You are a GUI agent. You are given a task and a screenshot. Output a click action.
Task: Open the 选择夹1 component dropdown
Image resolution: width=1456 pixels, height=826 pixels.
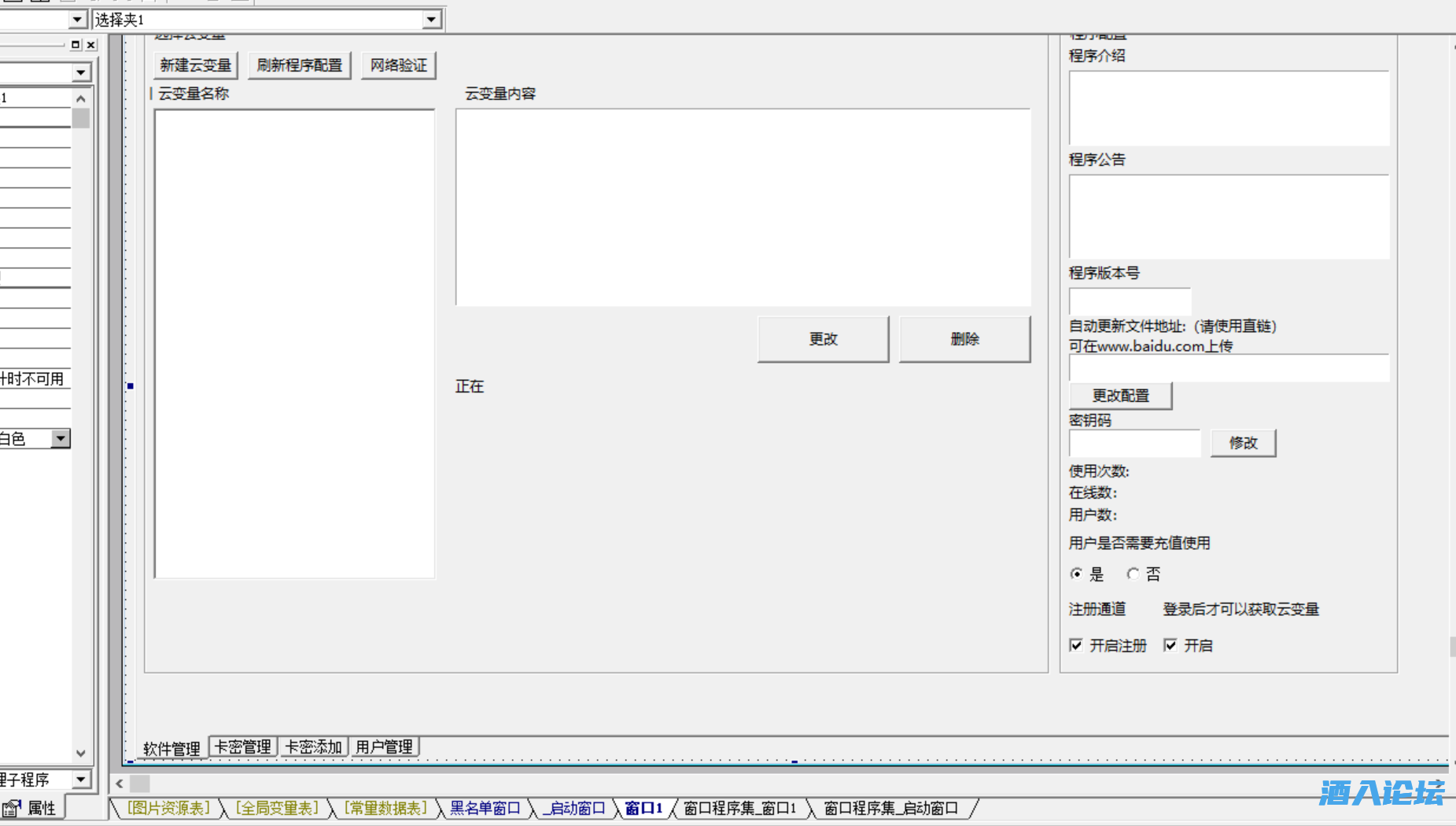click(x=431, y=20)
